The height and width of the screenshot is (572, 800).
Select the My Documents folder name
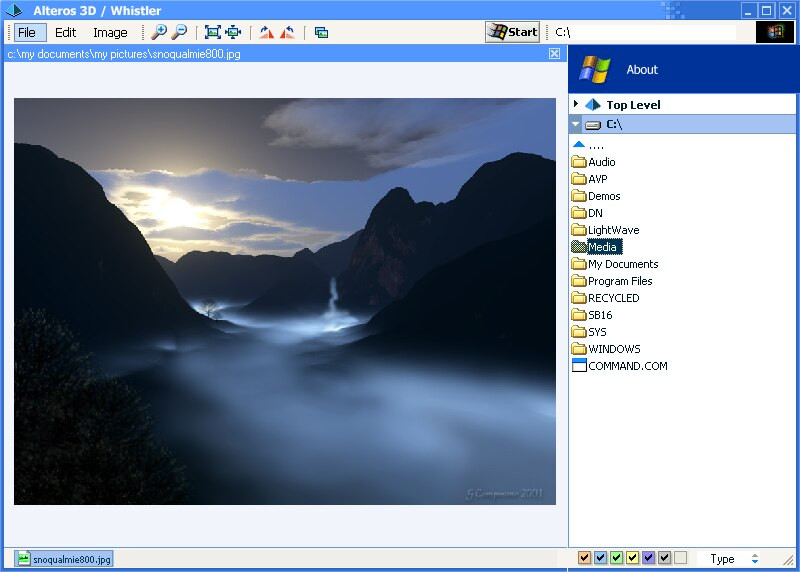click(x=623, y=264)
